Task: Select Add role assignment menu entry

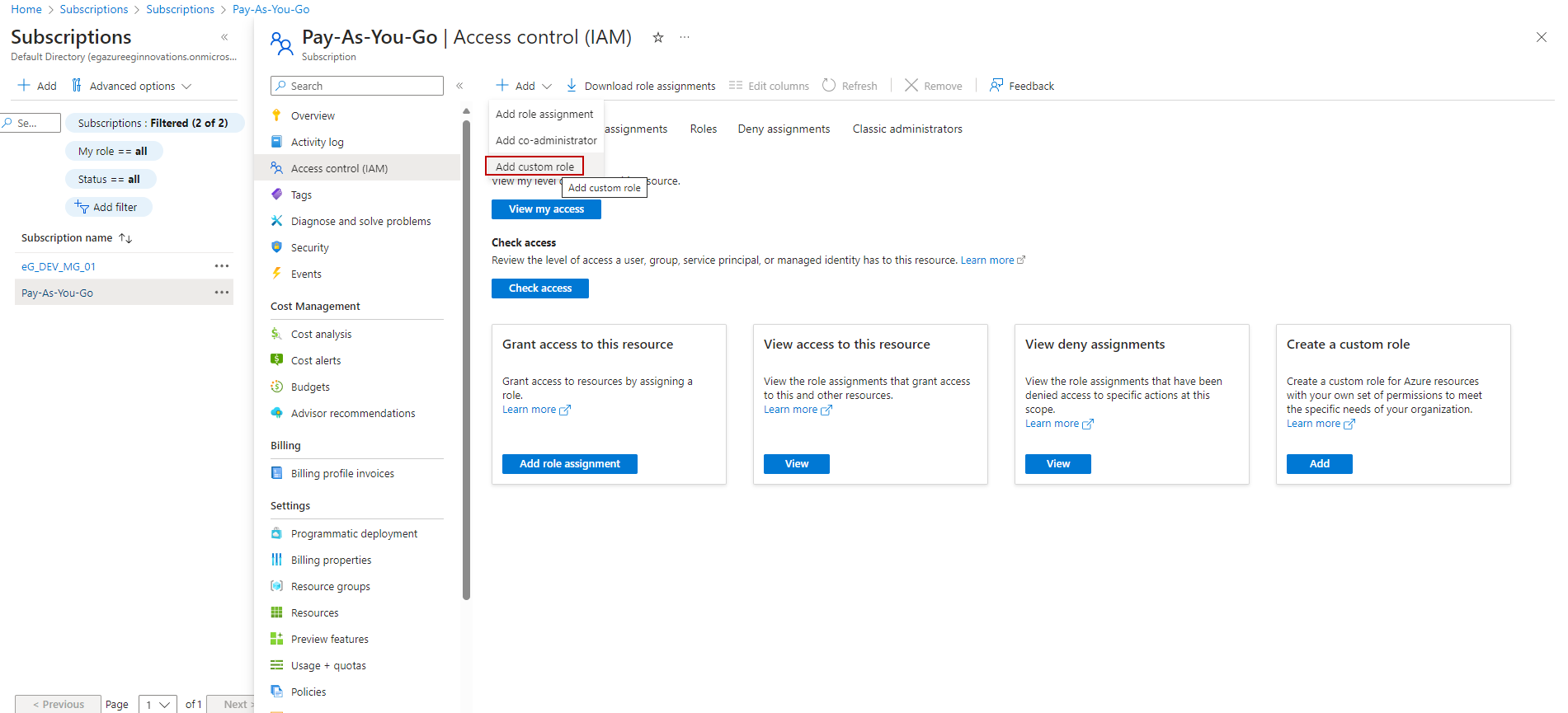Action: point(544,114)
